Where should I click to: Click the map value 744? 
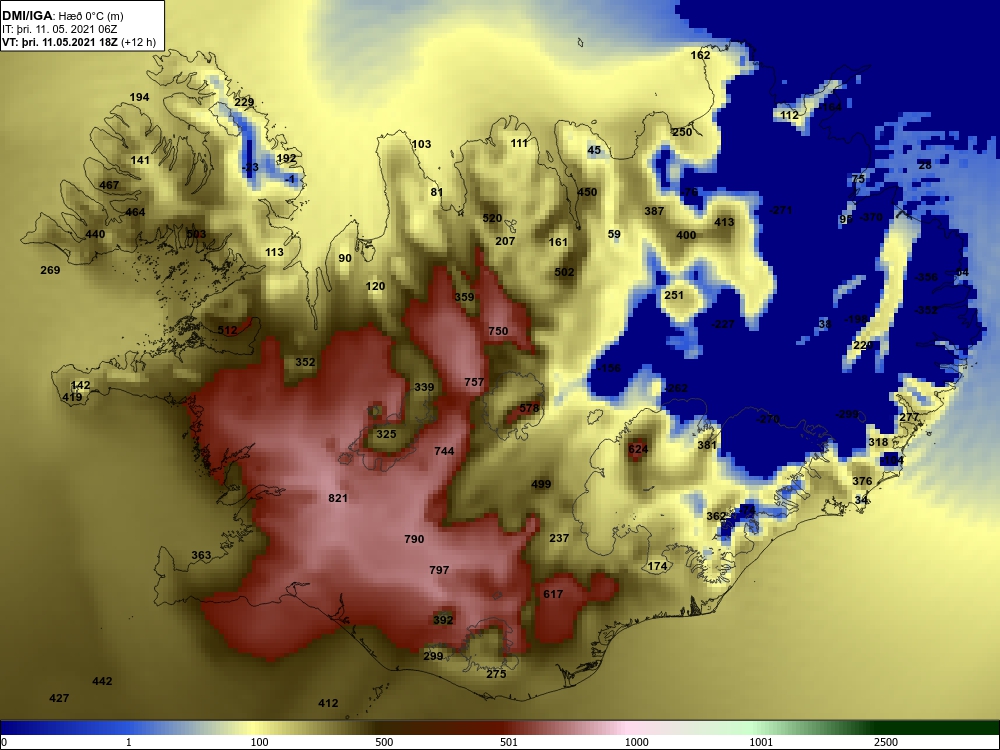tap(444, 451)
